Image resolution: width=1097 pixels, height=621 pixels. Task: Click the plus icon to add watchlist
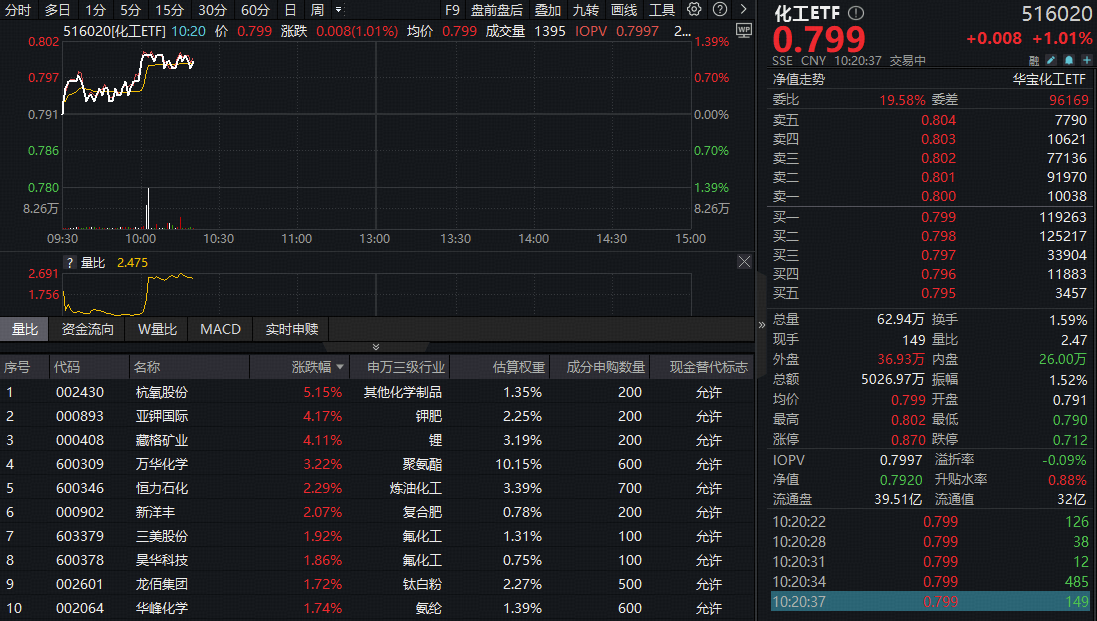point(1086,60)
